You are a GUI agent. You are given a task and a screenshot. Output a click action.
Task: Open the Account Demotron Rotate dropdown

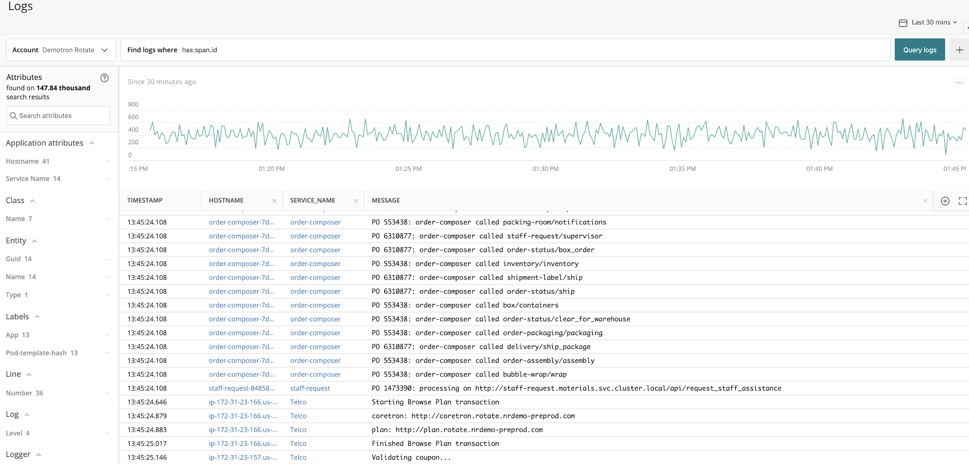tap(61, 50)
